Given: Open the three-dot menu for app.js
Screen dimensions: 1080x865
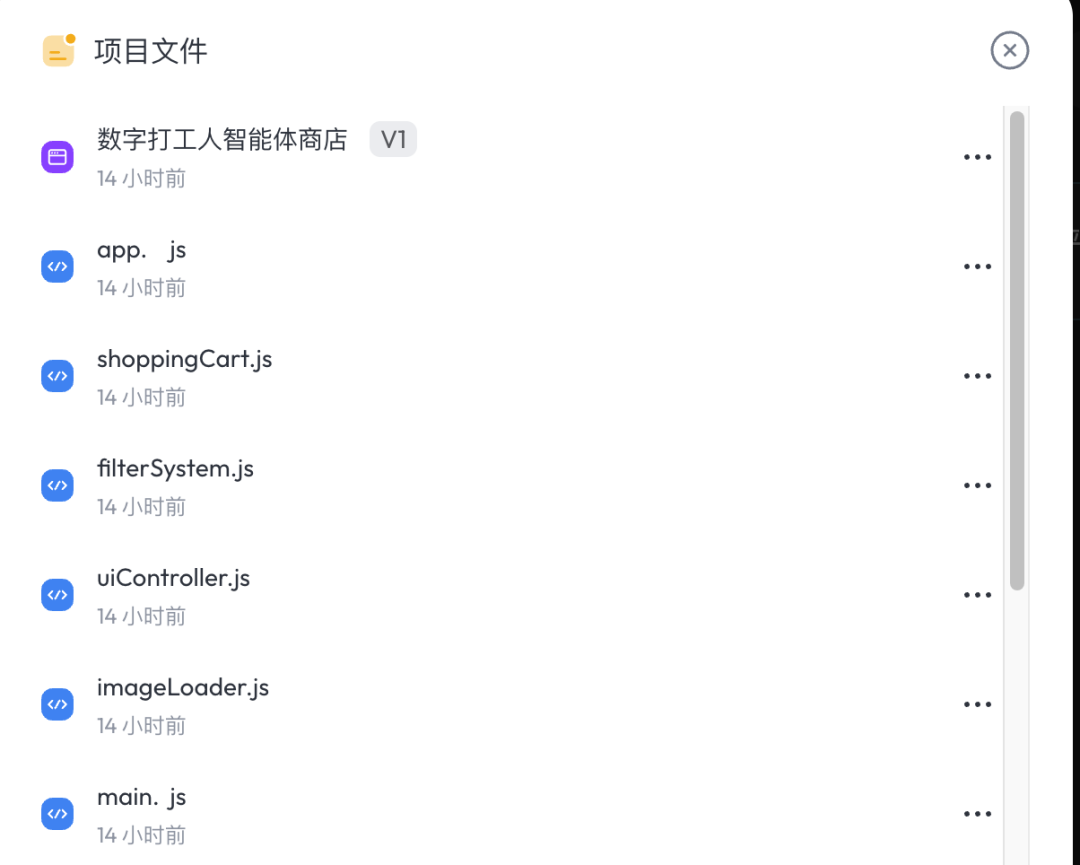Looking at the screenshot, I should click(x=977, y=267).
